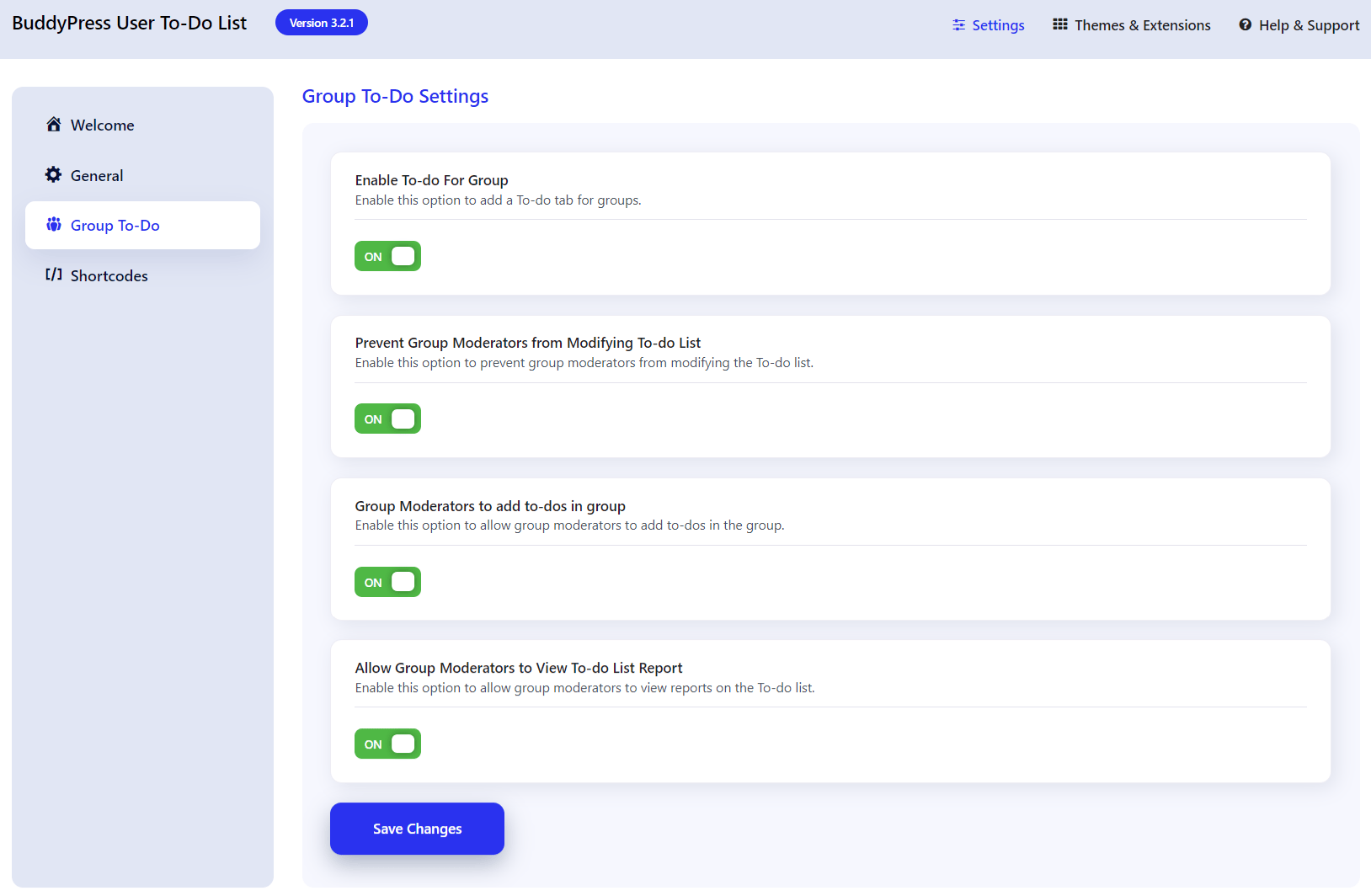Screen dimensions: 1371x896
Task: Go to the General settings tab
Action: pyautogui.click(x=97, y=176)
